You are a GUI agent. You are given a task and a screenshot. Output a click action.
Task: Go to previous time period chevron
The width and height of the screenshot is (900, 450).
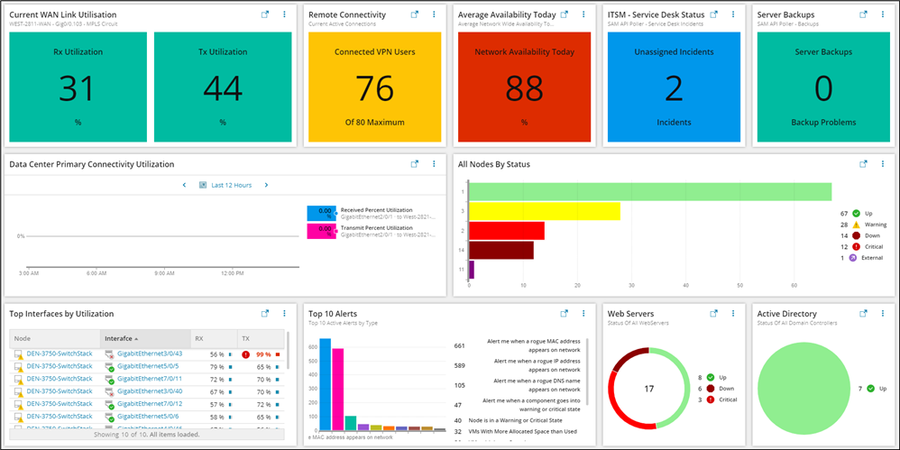point(184,185)
